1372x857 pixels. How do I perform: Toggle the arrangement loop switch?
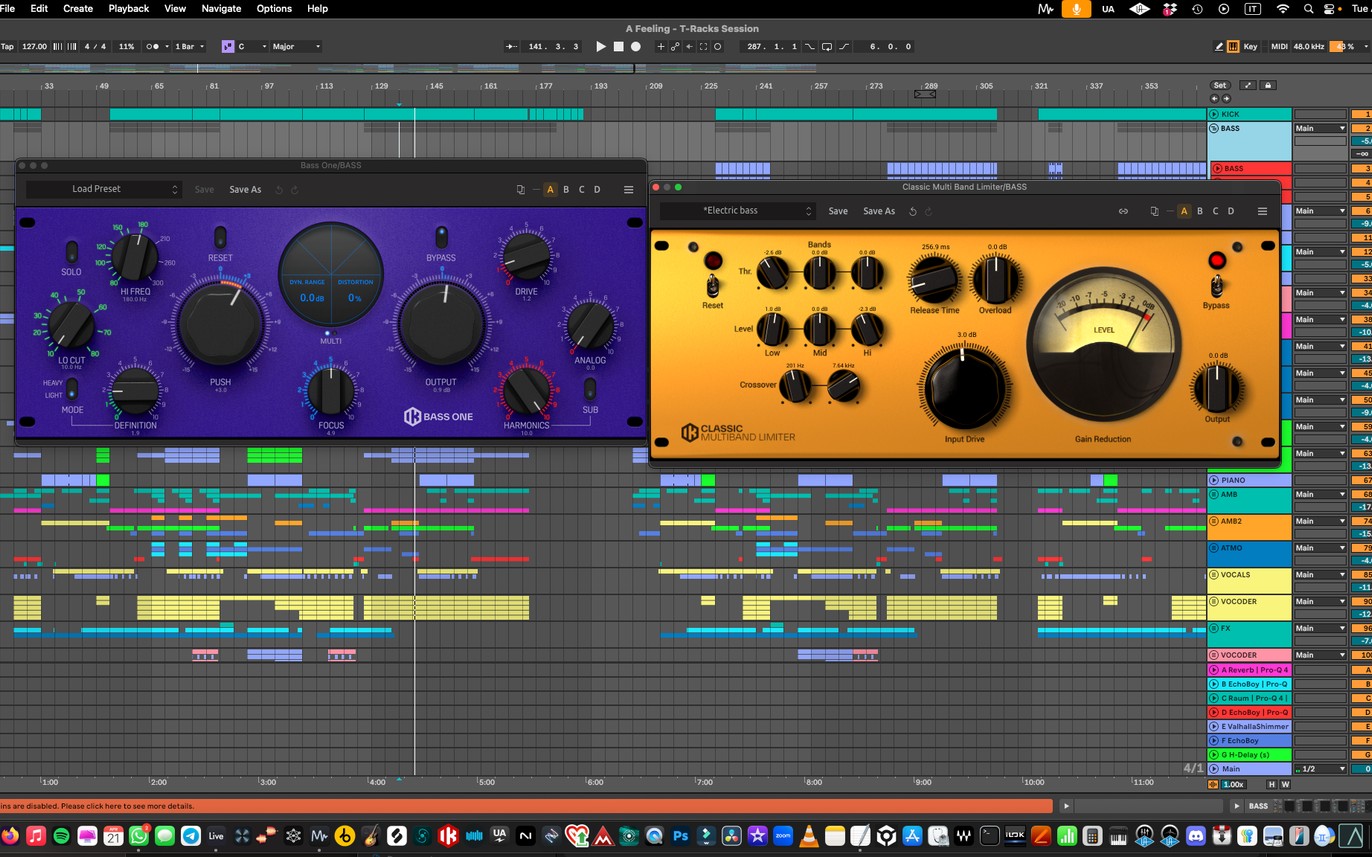pos(826,47)
